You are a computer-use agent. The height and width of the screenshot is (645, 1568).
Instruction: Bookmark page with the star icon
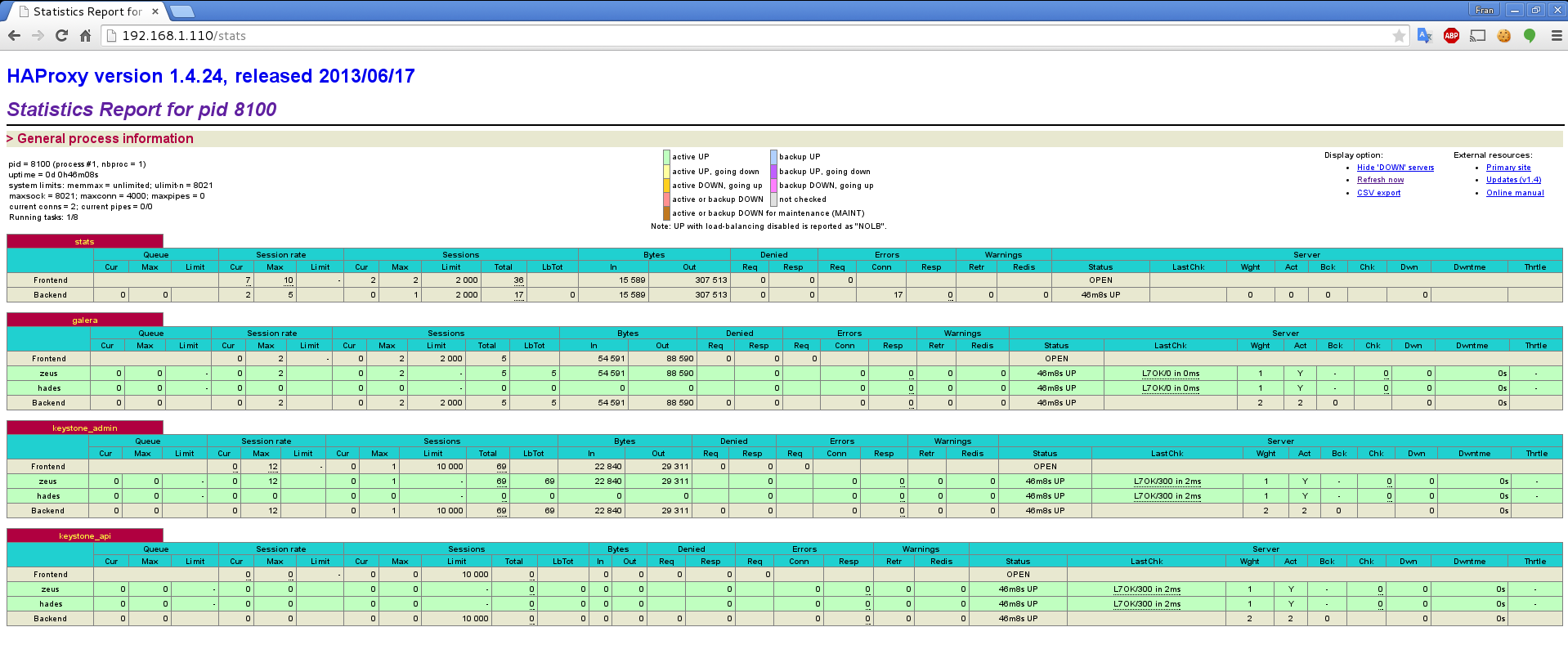(x=1399, y=35)
